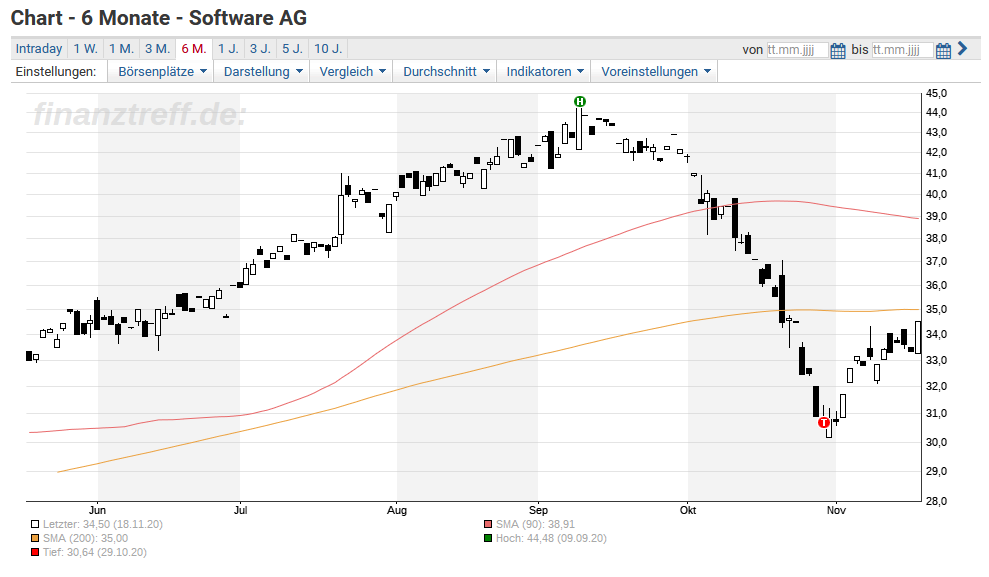Click the 40,0 price axis label

[x=936, y=194]
